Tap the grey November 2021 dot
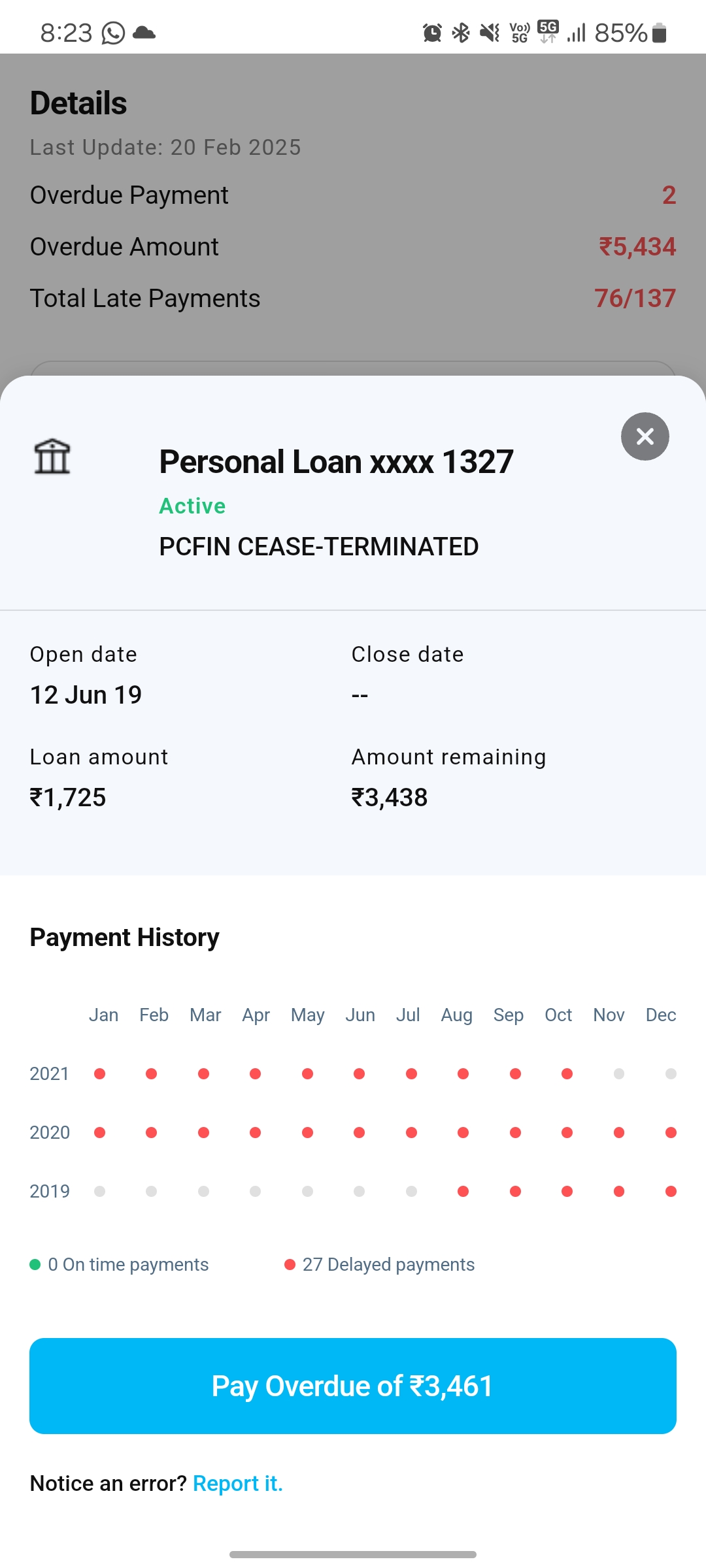This screenshot has width=706, height=1568. [619, 1073]
